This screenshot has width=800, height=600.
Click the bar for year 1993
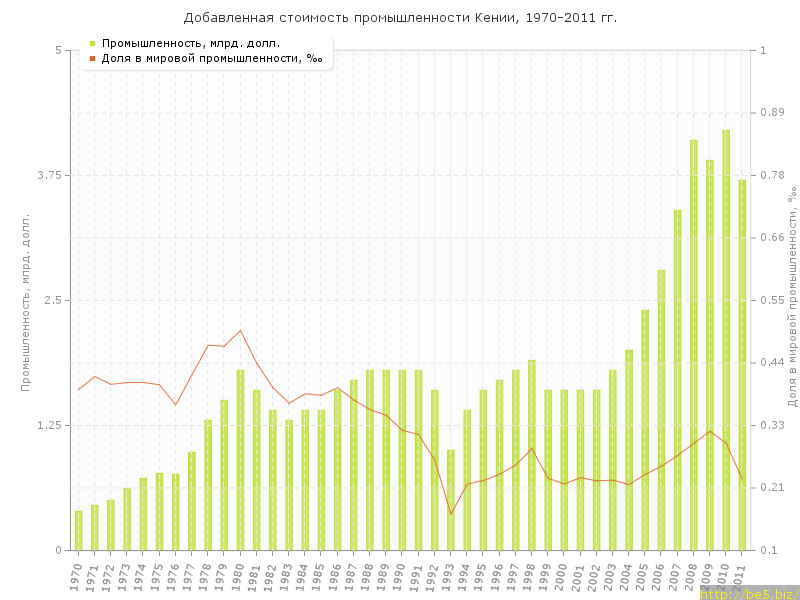tap(450, 500)
